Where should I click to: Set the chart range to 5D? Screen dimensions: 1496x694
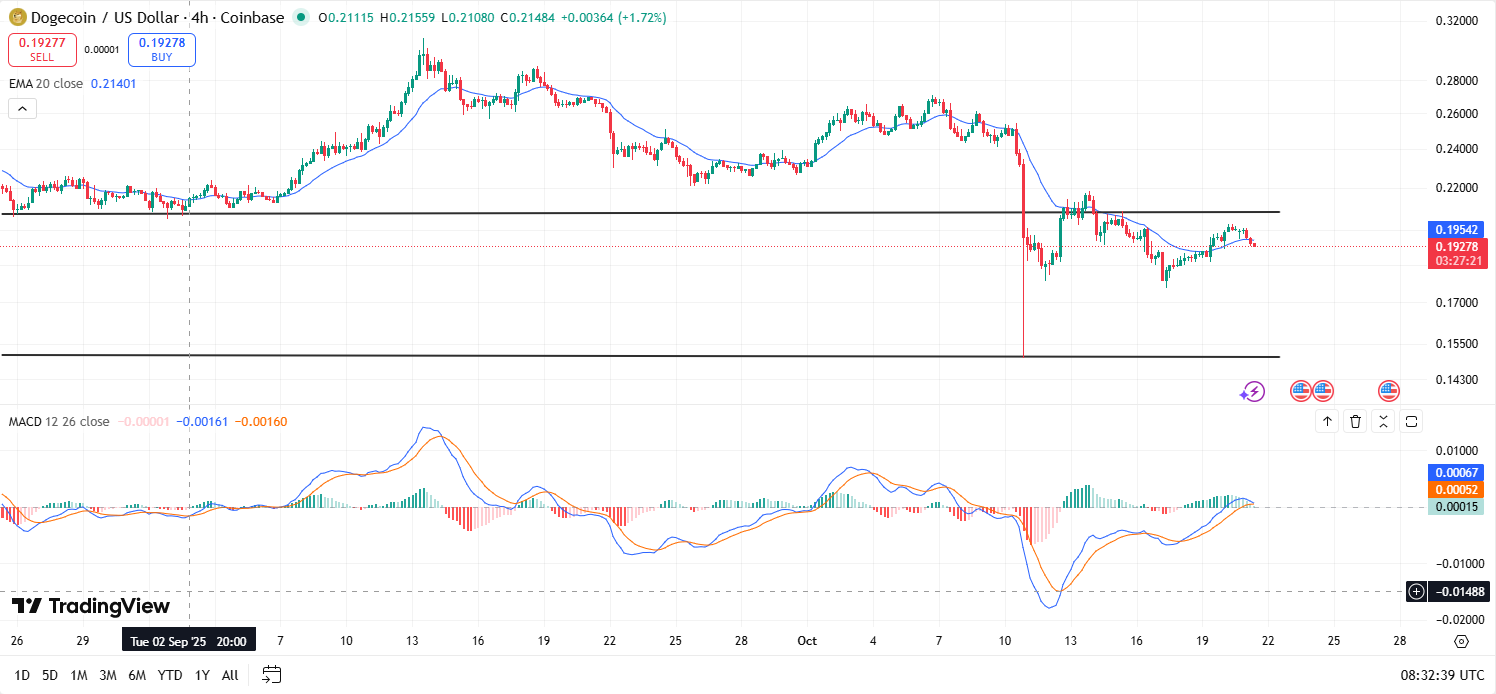point(50,675)
